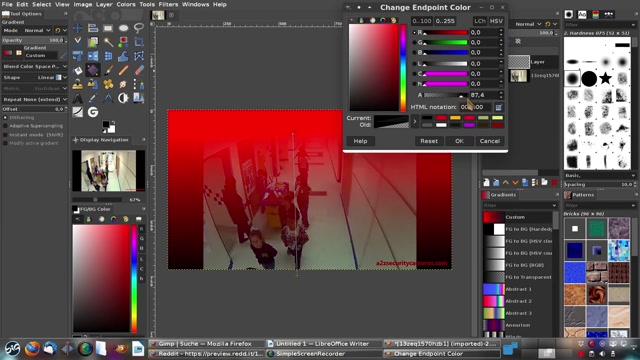640x360 pixels.
Task: Select the Rectangle Select tool
Action: [x=108, y=28]
